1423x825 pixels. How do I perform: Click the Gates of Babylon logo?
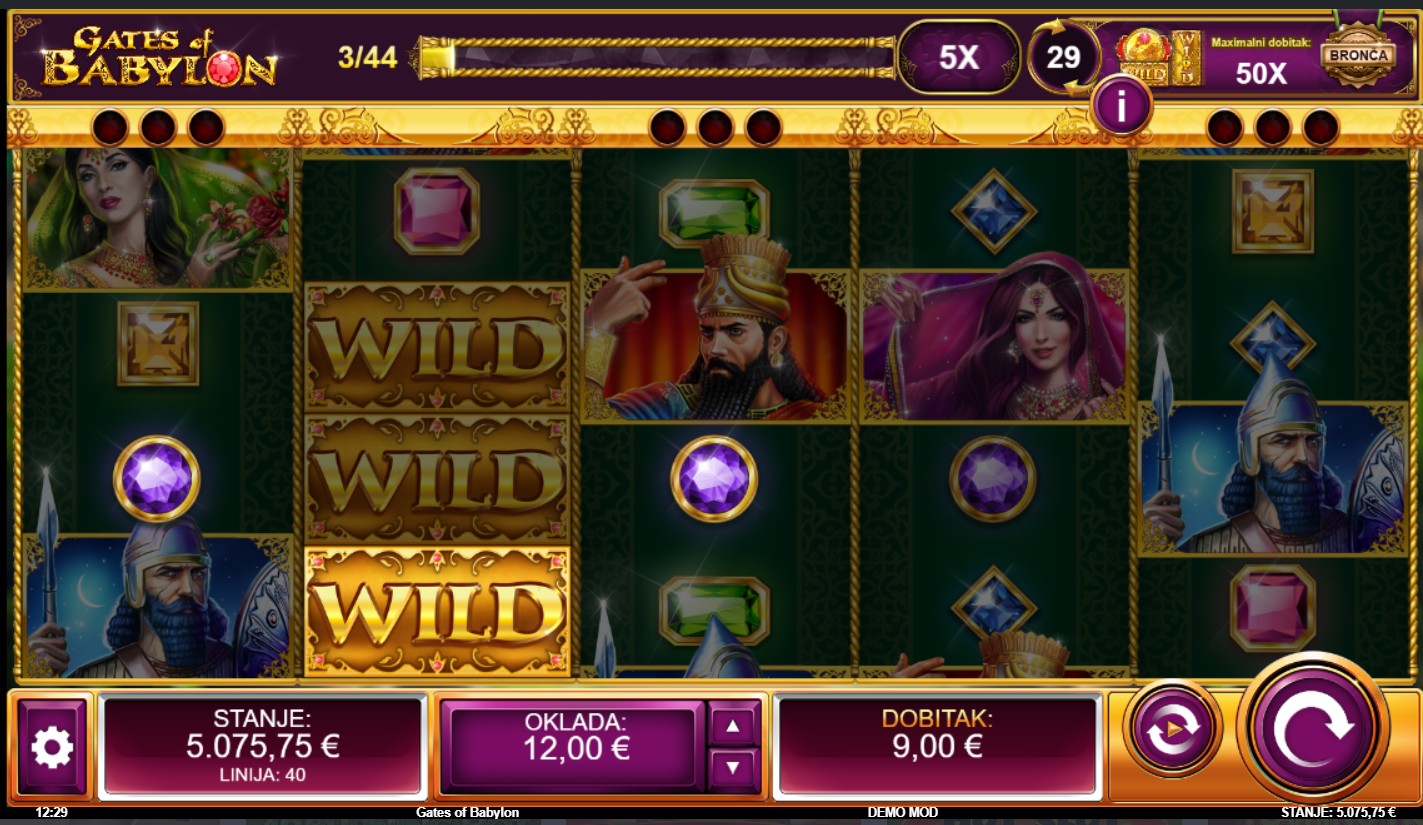point(160,57)
